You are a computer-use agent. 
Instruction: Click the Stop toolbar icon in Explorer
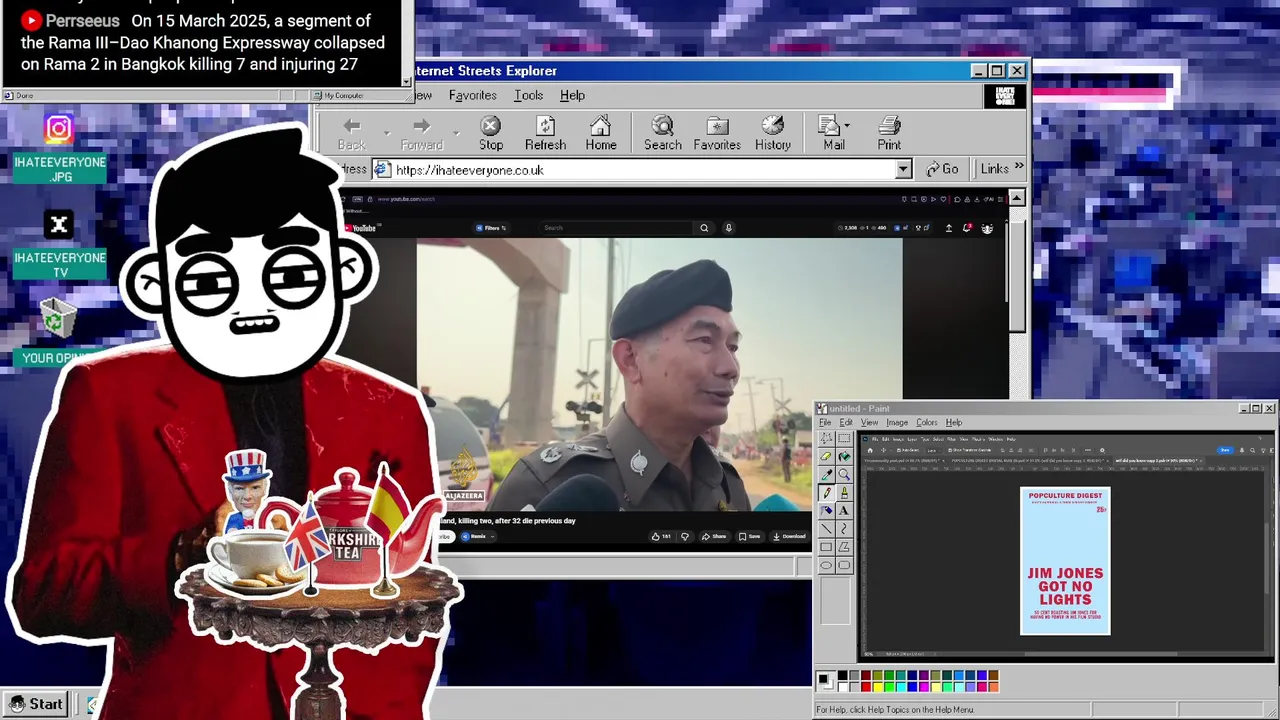pos(490,133)
